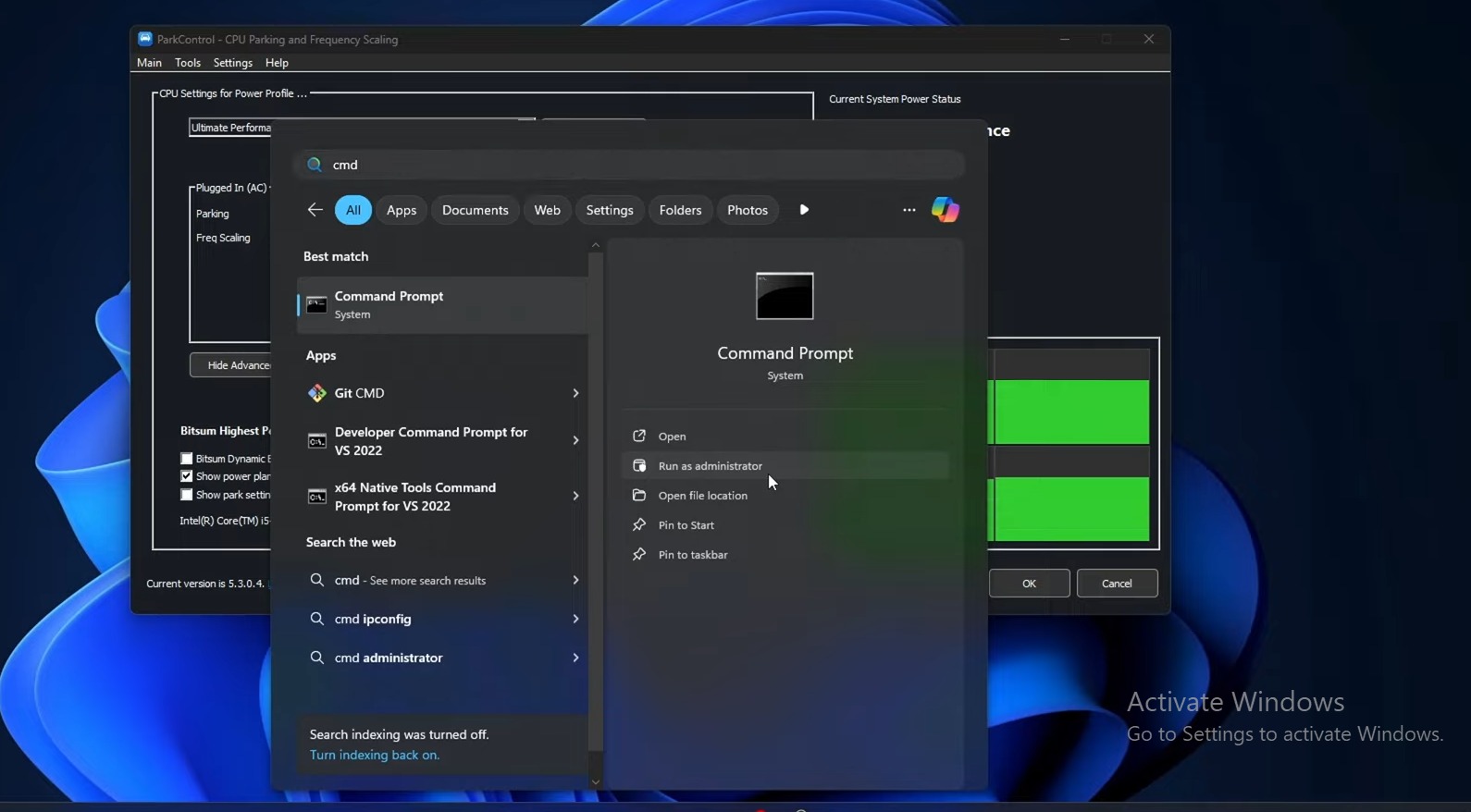1471x812 pixels.
Task: Click the results list scrollbar up arrow
Action: point(596,245)
